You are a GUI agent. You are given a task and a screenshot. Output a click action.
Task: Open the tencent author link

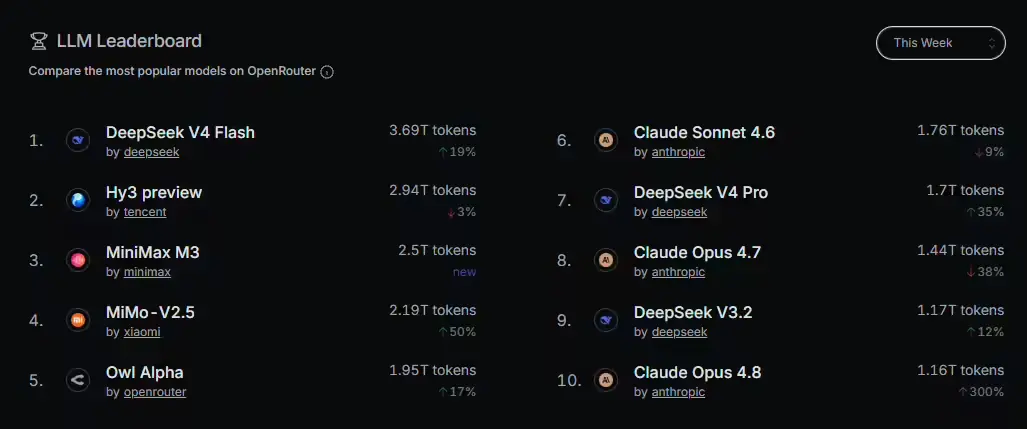[145, 212]
